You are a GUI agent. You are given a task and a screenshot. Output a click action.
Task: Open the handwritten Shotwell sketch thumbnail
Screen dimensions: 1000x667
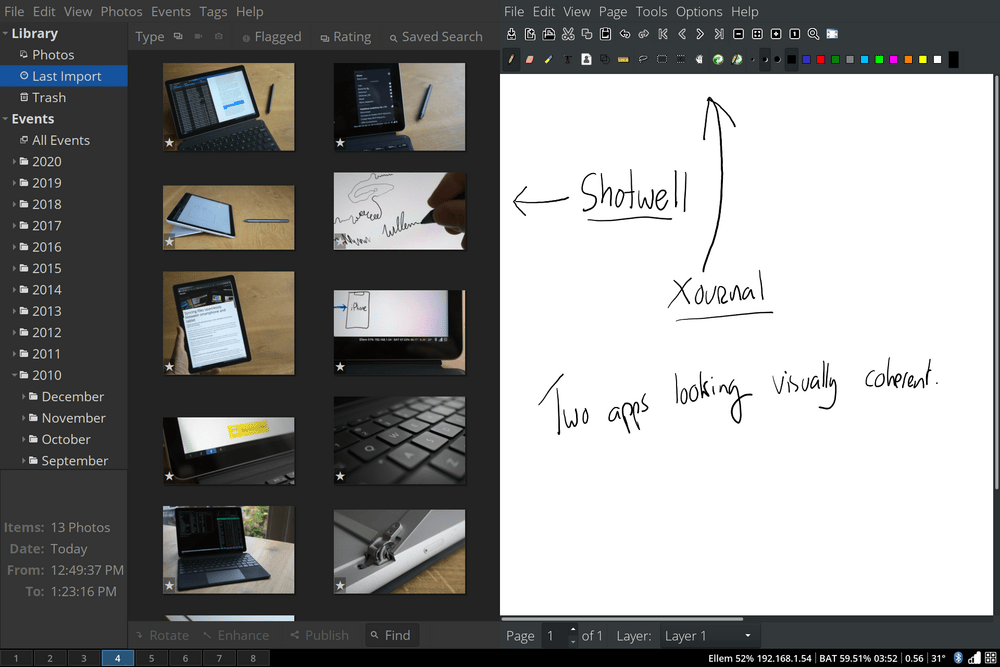pyautogui.click(x=399, y=211)
